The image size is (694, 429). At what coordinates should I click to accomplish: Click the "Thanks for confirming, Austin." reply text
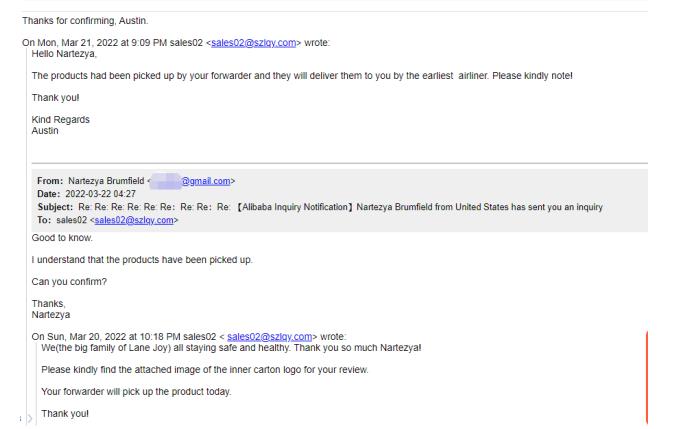(x=85, y=21)
